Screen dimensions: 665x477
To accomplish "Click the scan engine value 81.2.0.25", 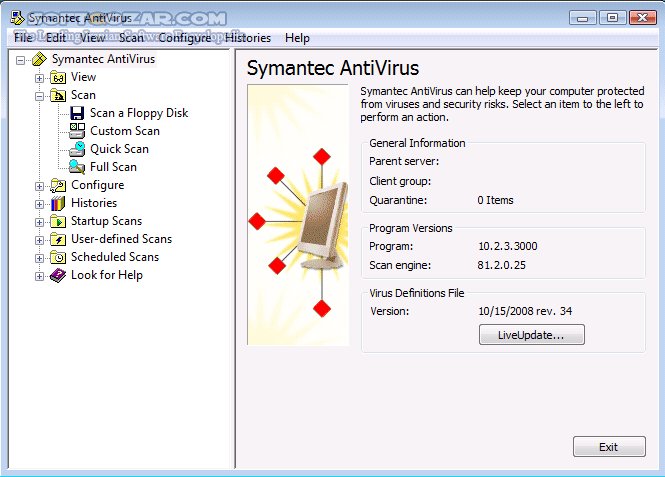I will point(501,265).
